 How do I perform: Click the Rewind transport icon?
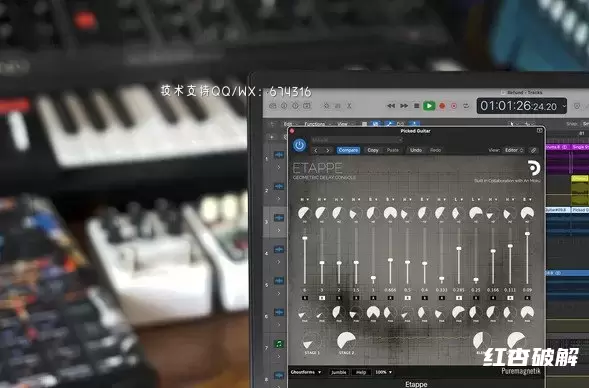(x=391, y=106)
